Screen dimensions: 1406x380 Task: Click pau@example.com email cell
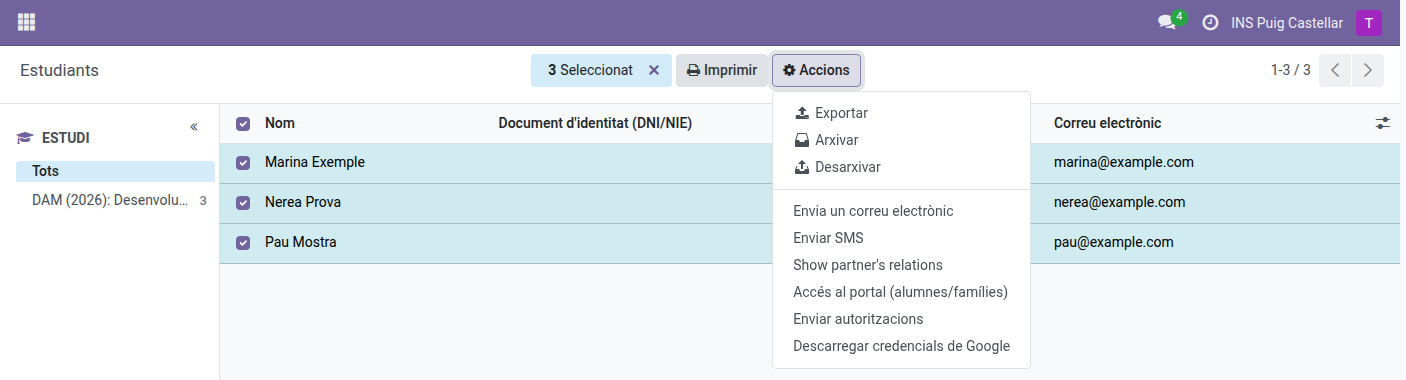pyautogui.click(x=1114, y=242)
